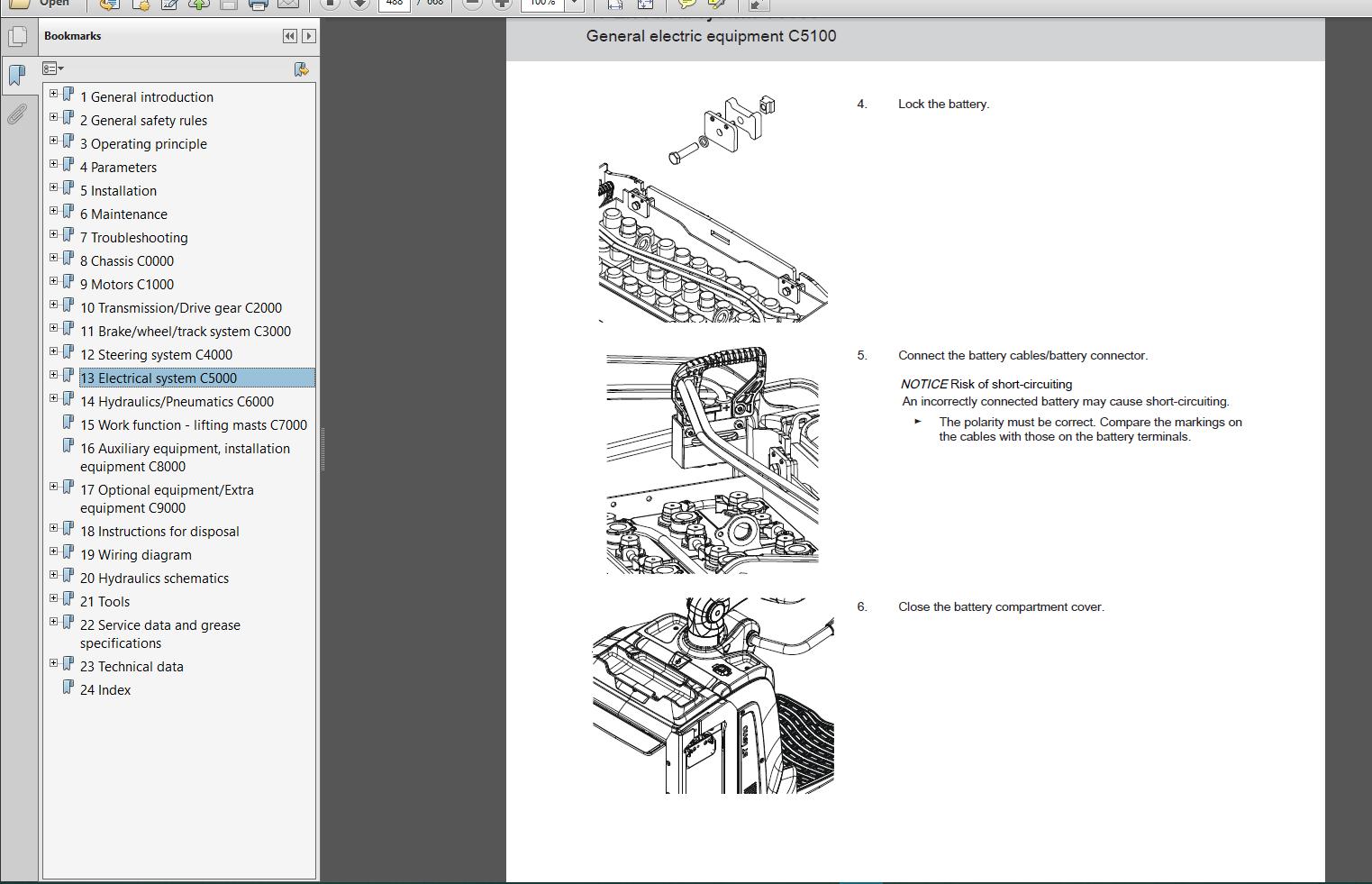Expand the 17 Optional equipment bookmark
Screen dimensions: 1372x884
click(x=53, y=487)
